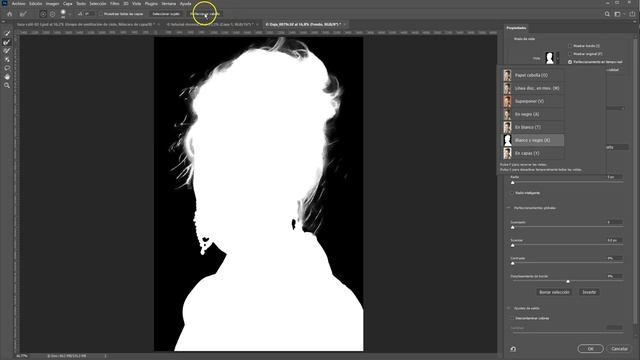Viewport: 640px width, 360px height.
Task: Click the share icon top right
Action: [x=632, y=14]
